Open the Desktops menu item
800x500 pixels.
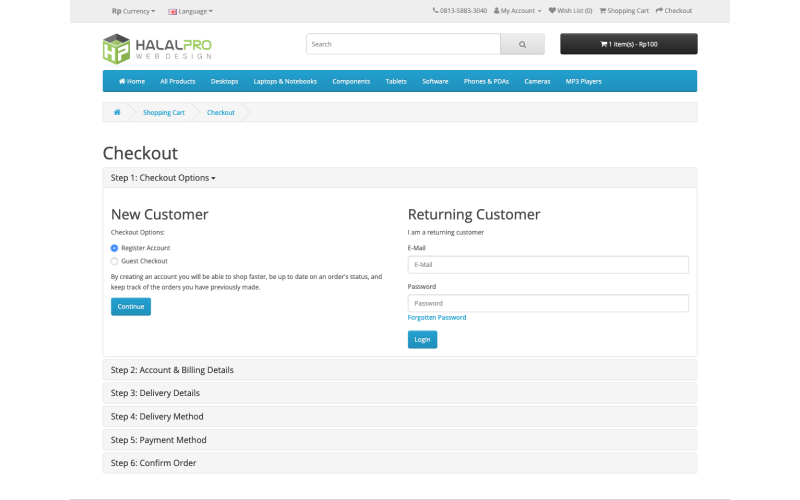[x=224, y=81]
